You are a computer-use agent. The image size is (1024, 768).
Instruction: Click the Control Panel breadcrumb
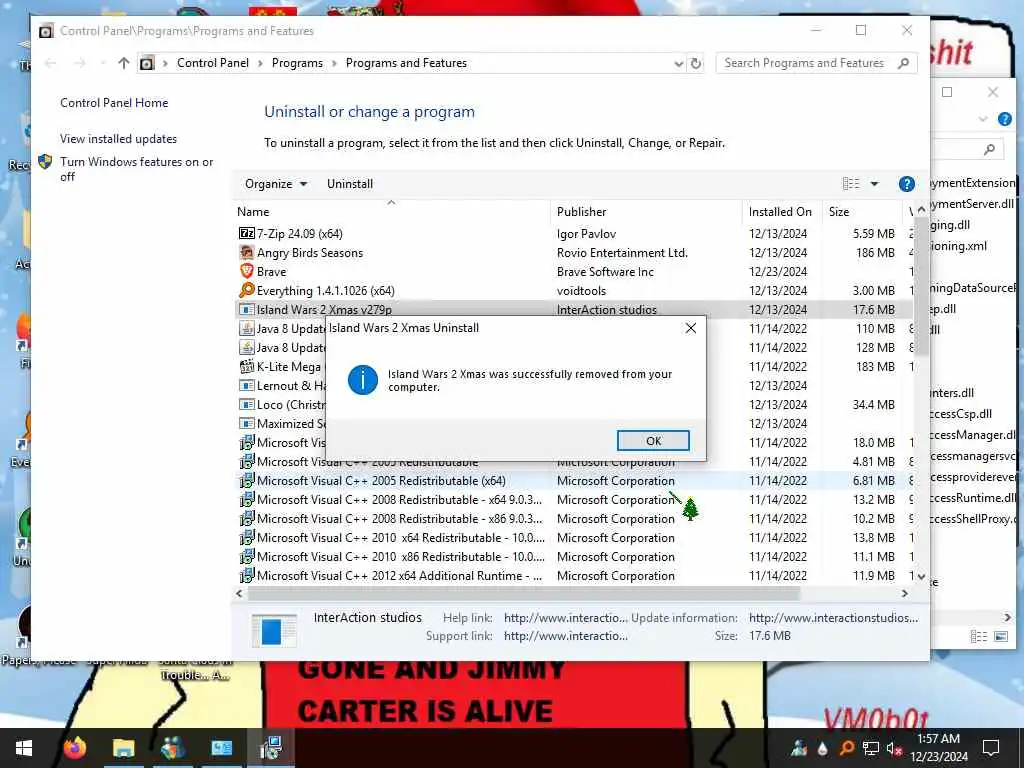point(213,63)
